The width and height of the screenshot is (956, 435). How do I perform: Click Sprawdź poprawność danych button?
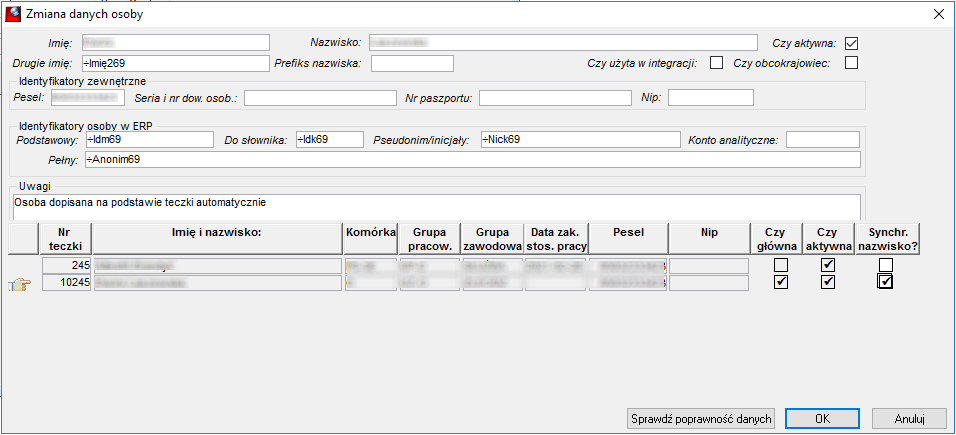point(701,419)
